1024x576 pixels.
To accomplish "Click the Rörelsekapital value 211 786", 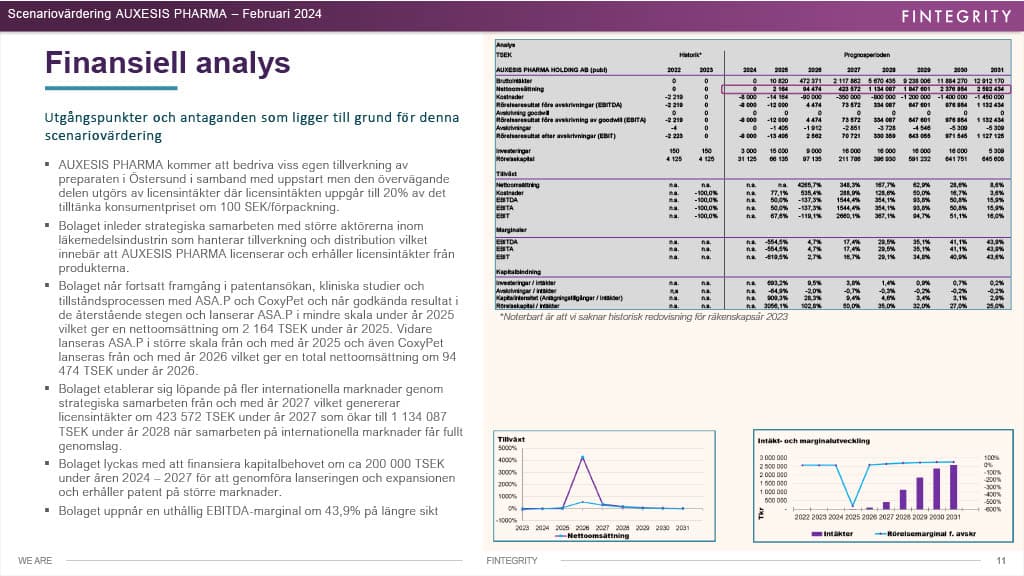I will (849, 159).
